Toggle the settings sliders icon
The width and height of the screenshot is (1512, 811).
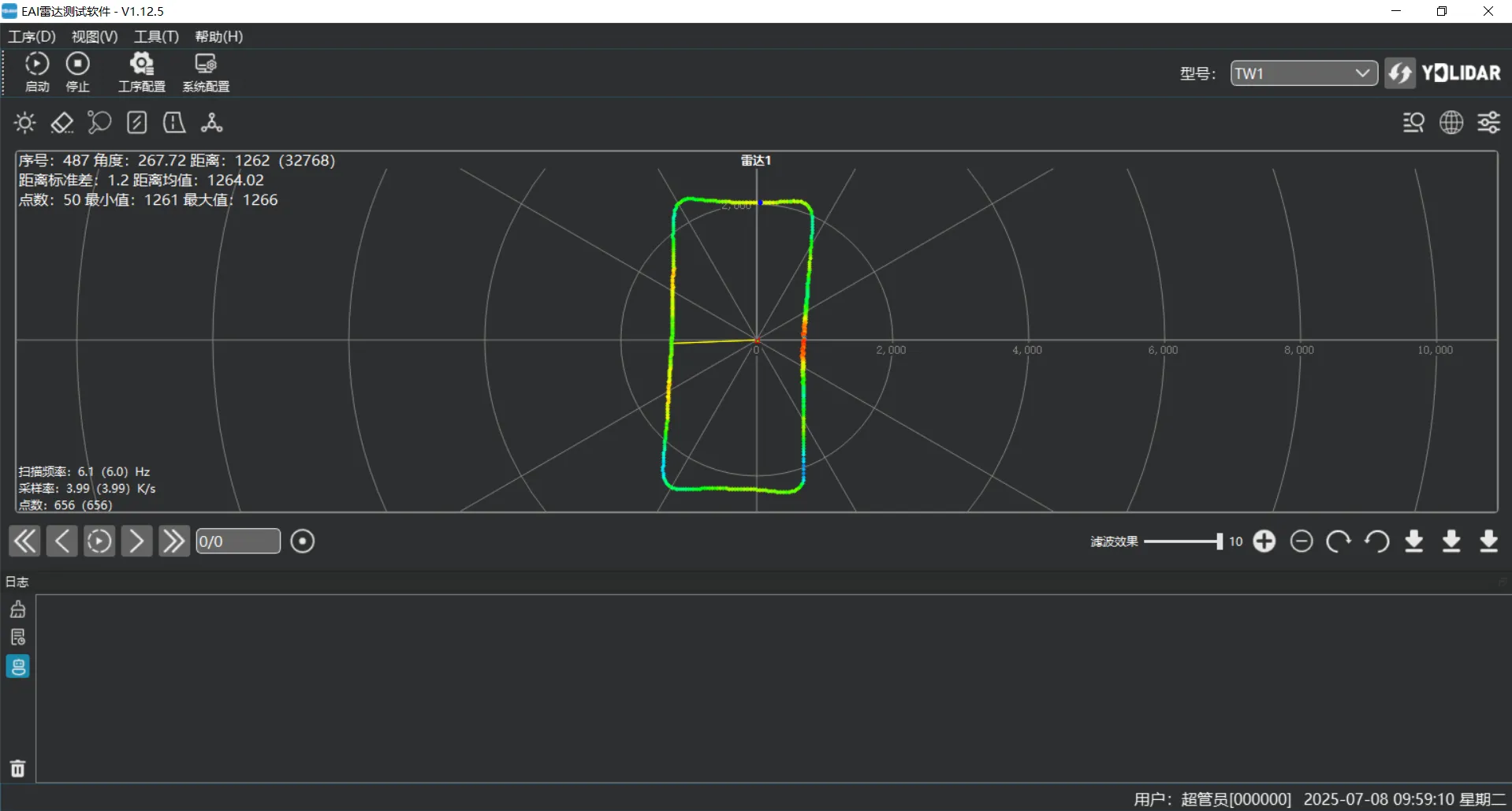tap(1488, 123)
